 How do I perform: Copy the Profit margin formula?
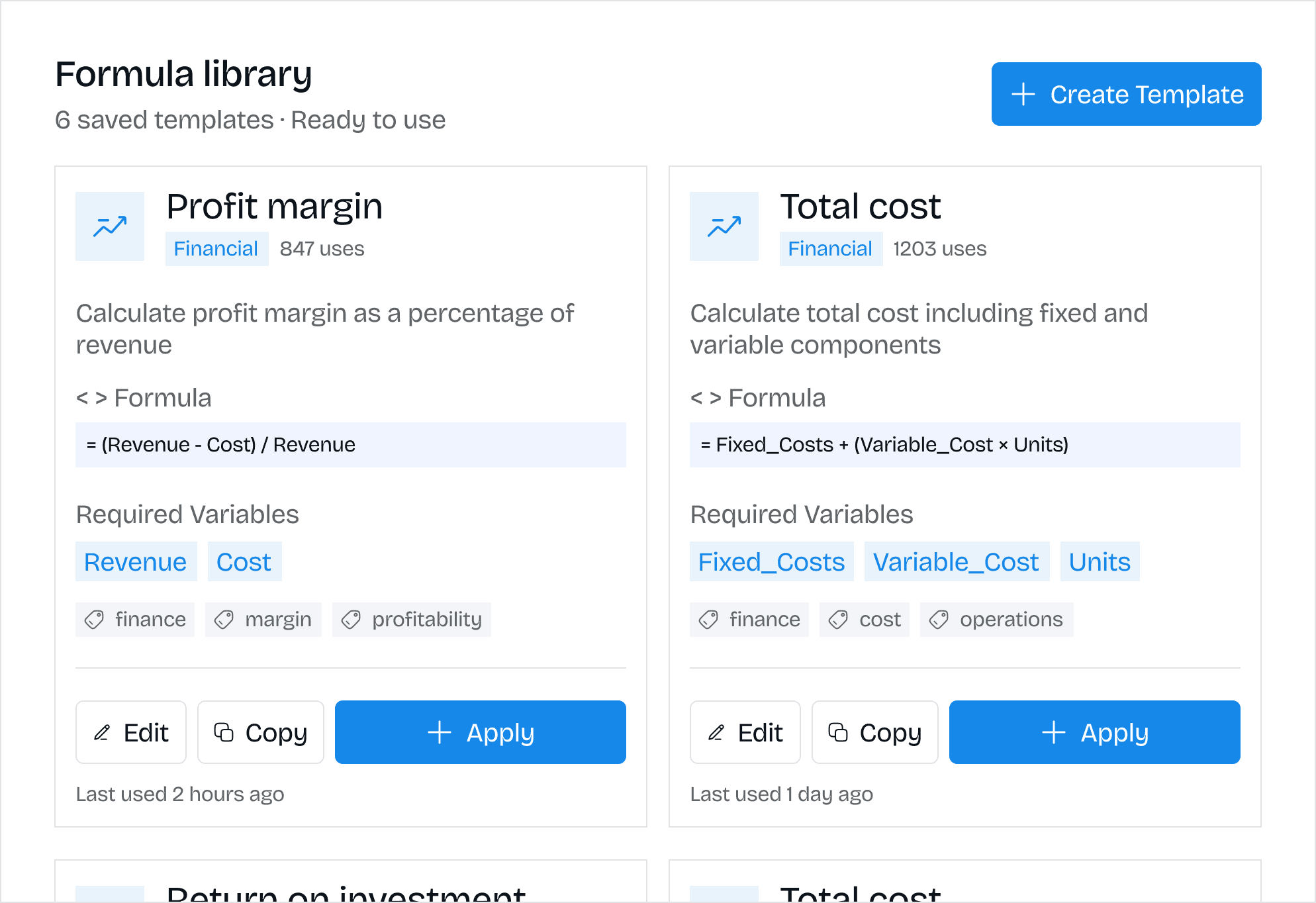[261, 732]
